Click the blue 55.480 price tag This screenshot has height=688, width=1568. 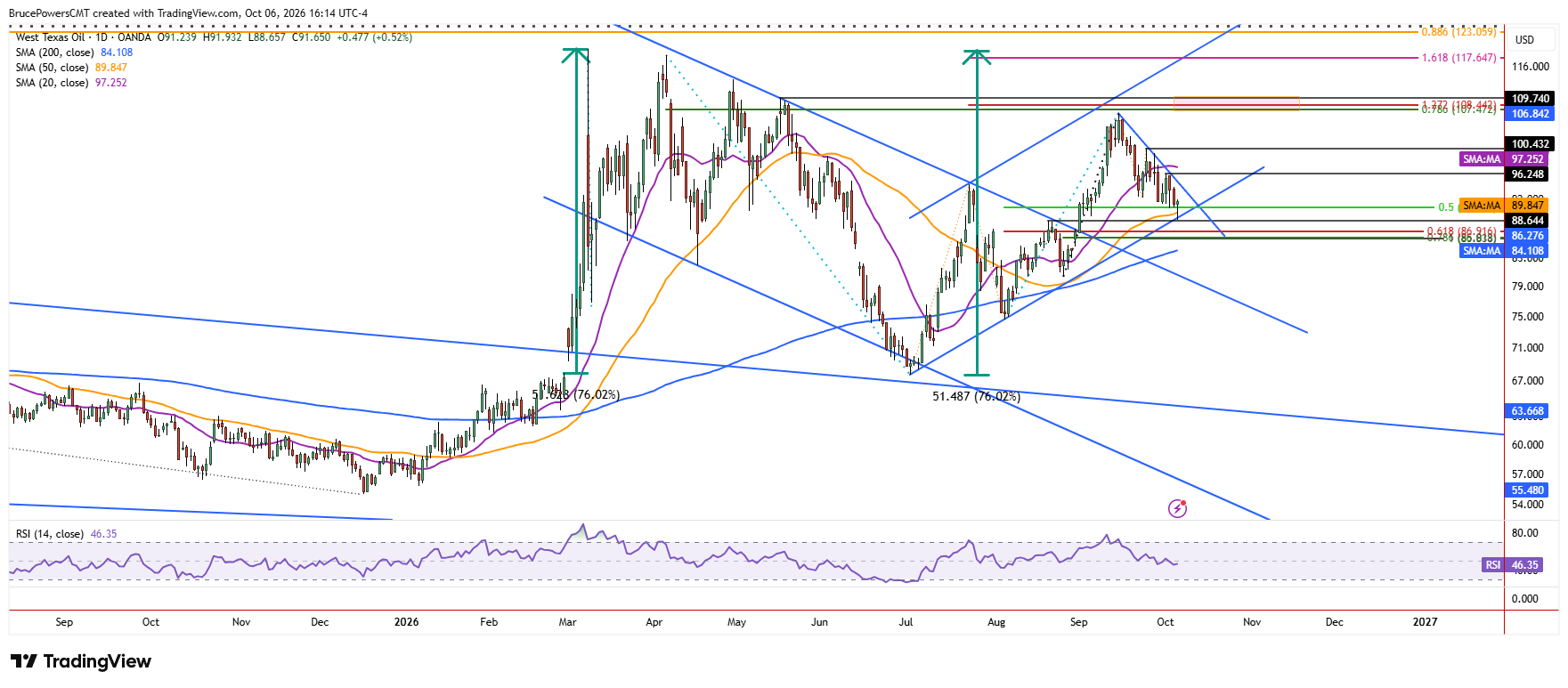(x=1528, y=490)
